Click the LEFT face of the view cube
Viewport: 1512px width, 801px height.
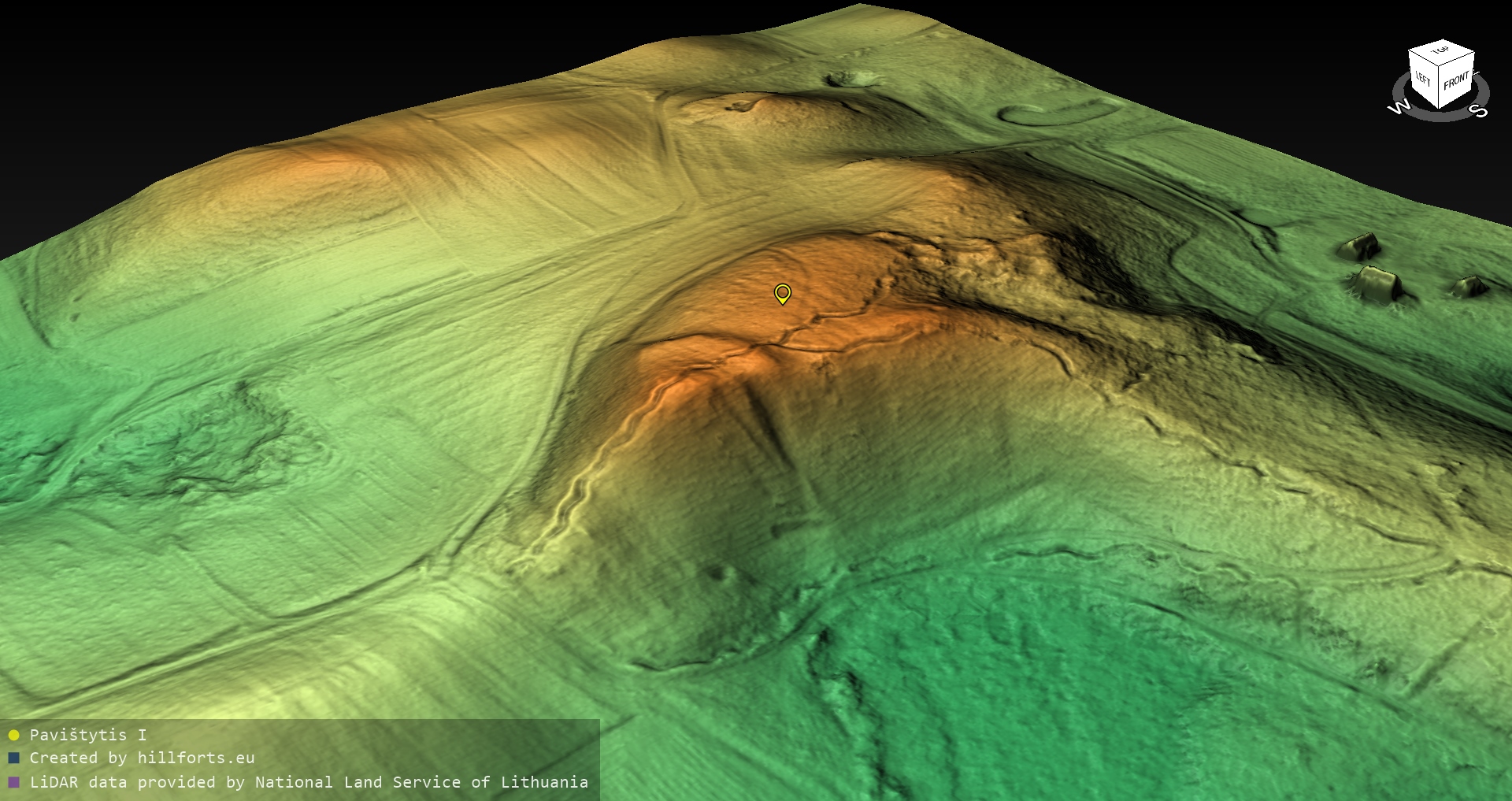[1423, 80]
